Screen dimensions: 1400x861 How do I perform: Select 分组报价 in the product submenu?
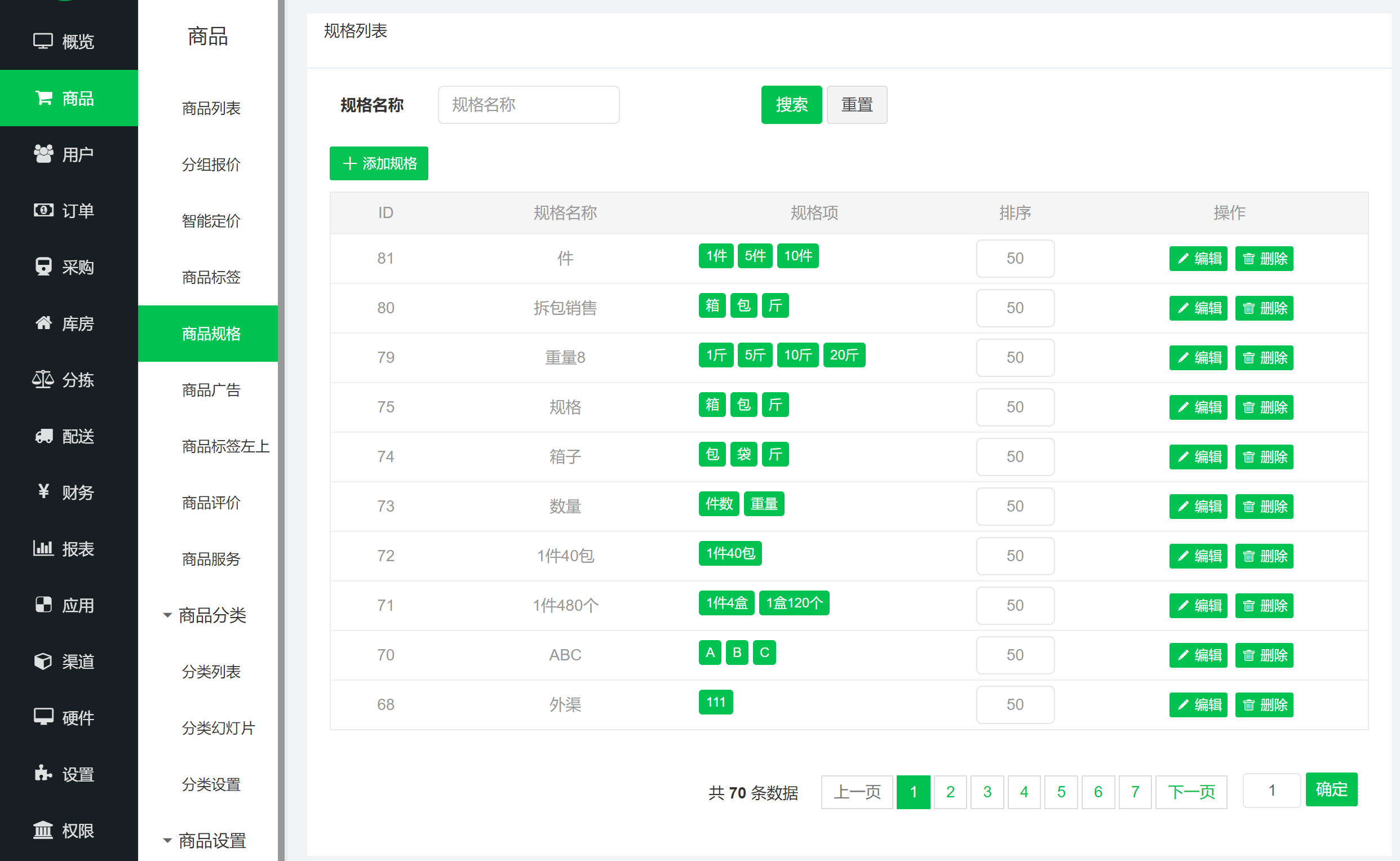pyautogui.click(x=211, y=165)
